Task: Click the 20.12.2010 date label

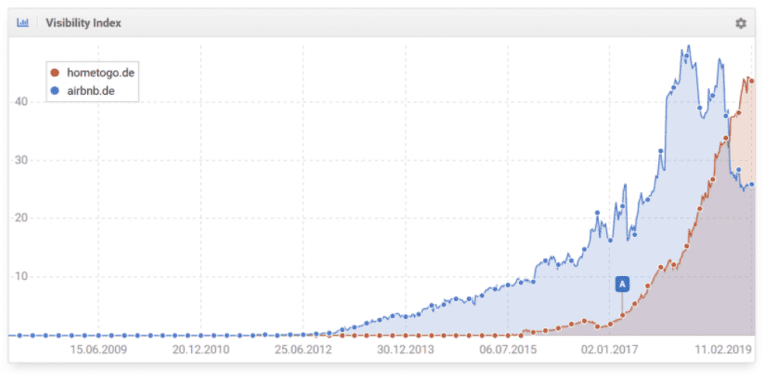Action: [x=201, y=350]
